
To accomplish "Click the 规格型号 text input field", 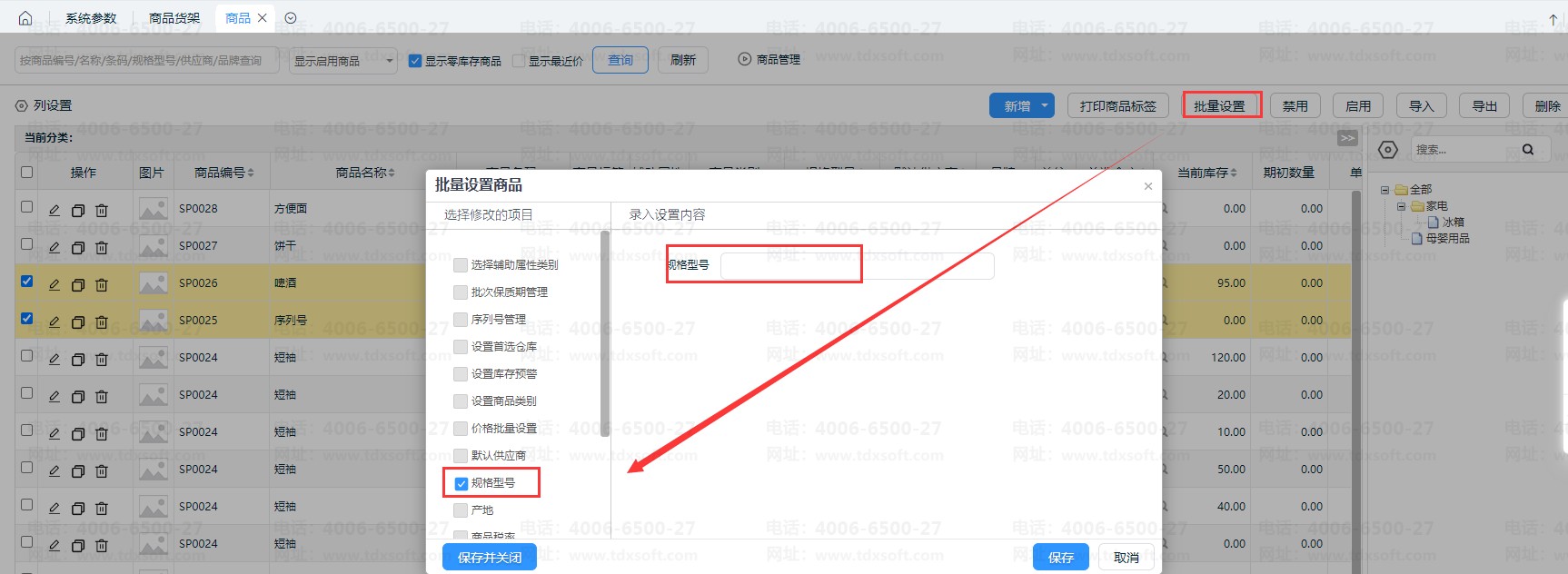I will coord(857,265).
